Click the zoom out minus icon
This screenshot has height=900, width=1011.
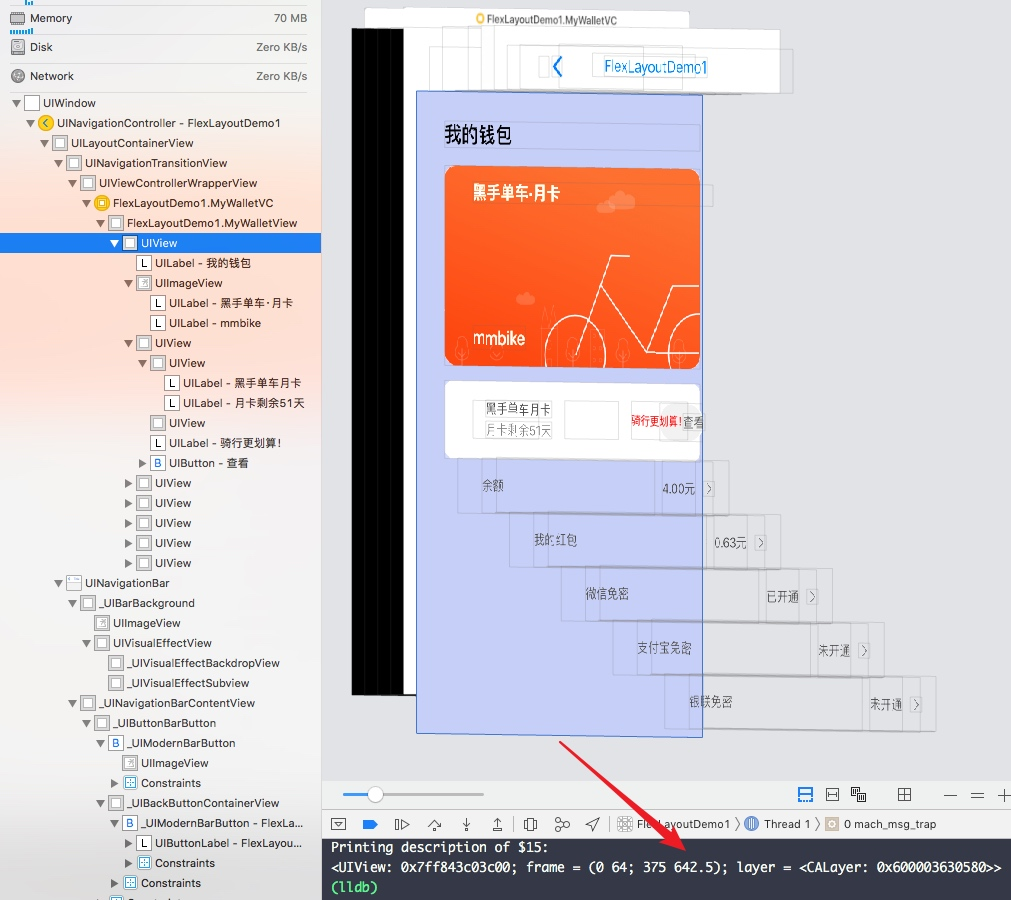tap(950, 796)
